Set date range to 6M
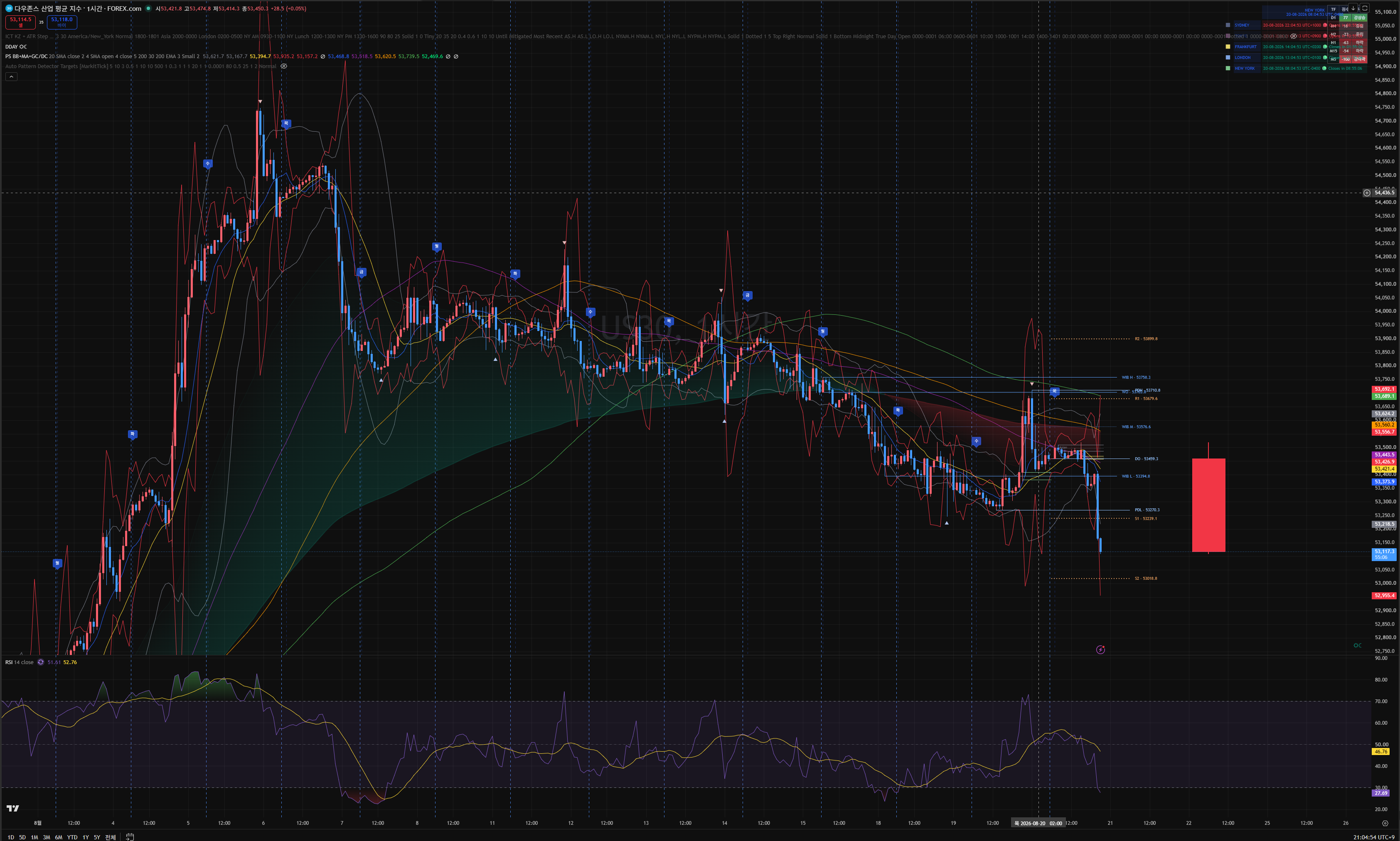 click(59, 837)
